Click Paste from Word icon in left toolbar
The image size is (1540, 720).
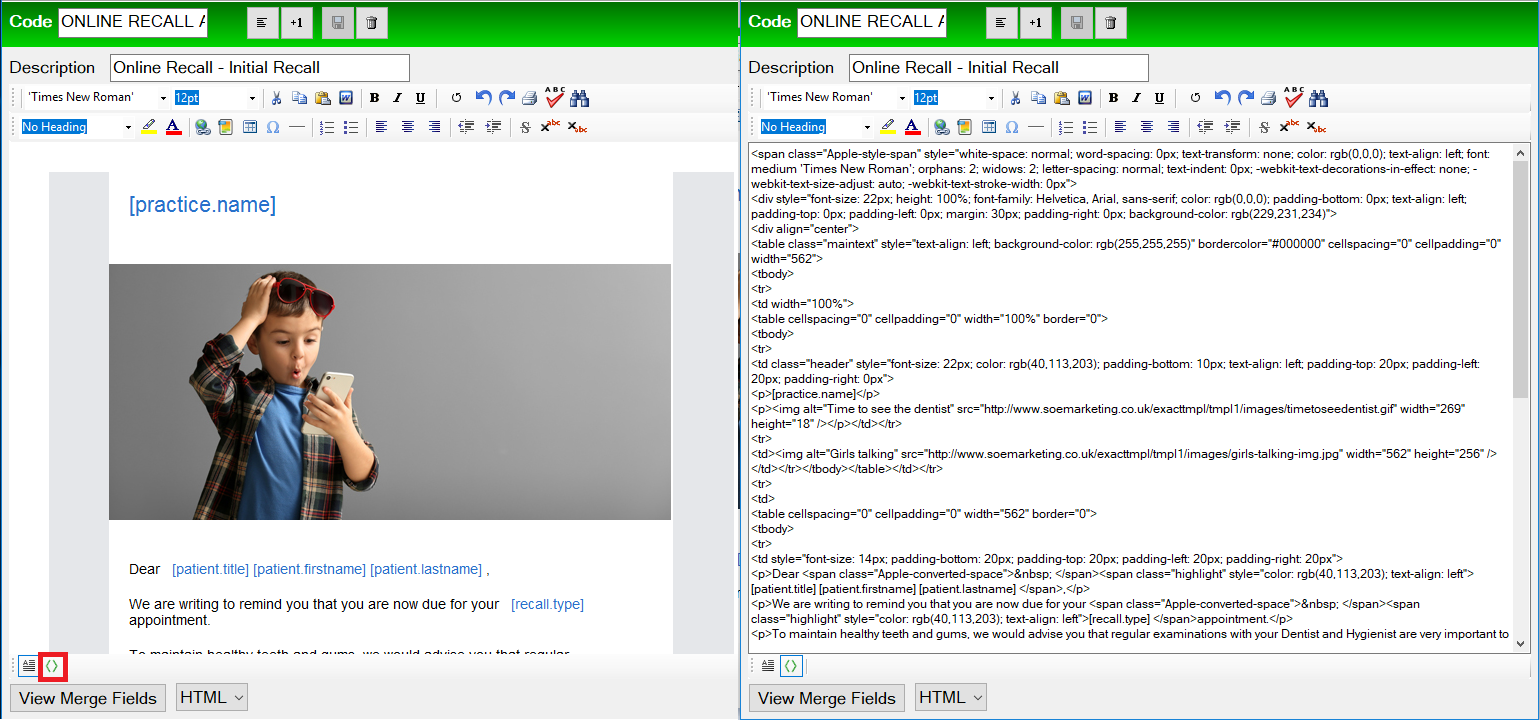click(345, 98)
